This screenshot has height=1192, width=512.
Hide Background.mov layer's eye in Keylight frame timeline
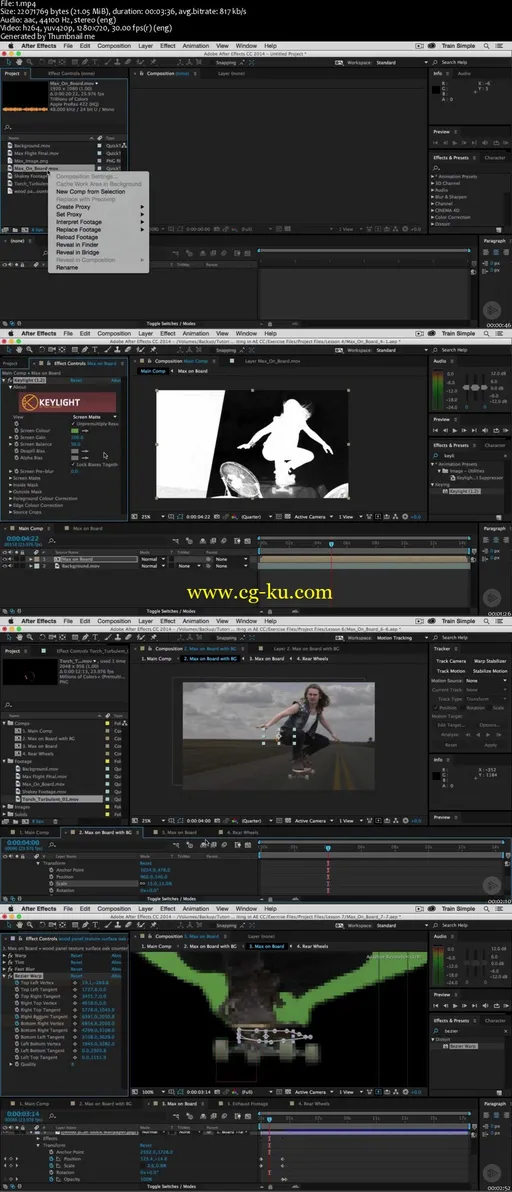[5, 566]
